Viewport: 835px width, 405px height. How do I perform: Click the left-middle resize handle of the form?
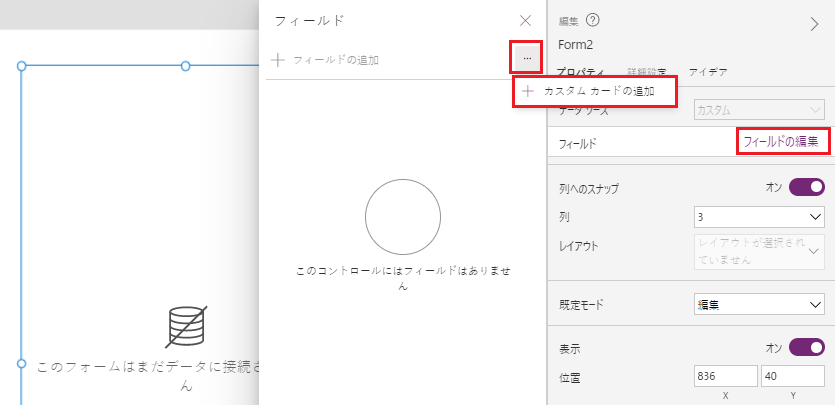pos(21,363)
